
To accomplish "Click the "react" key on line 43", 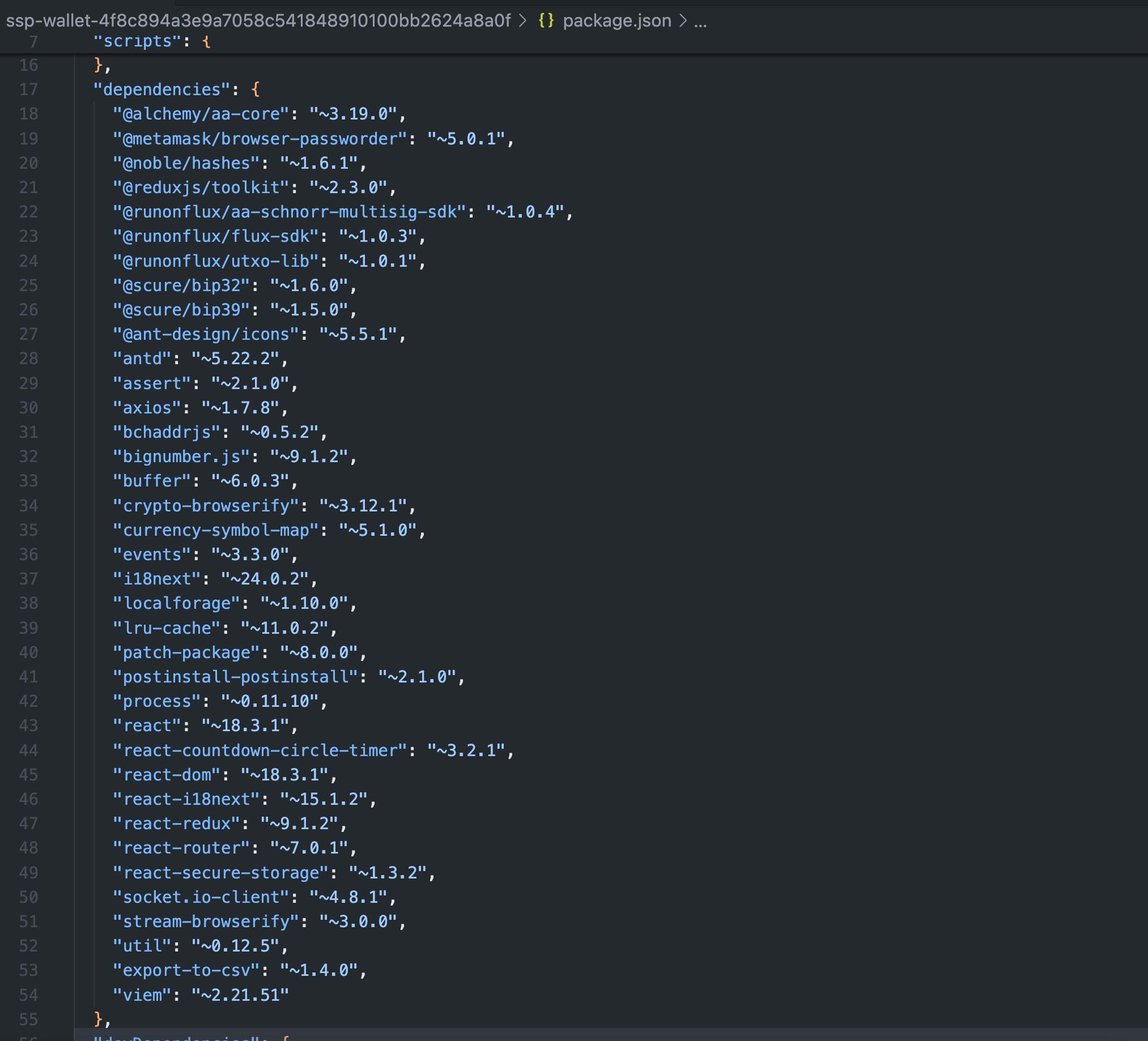I will 147,726.
